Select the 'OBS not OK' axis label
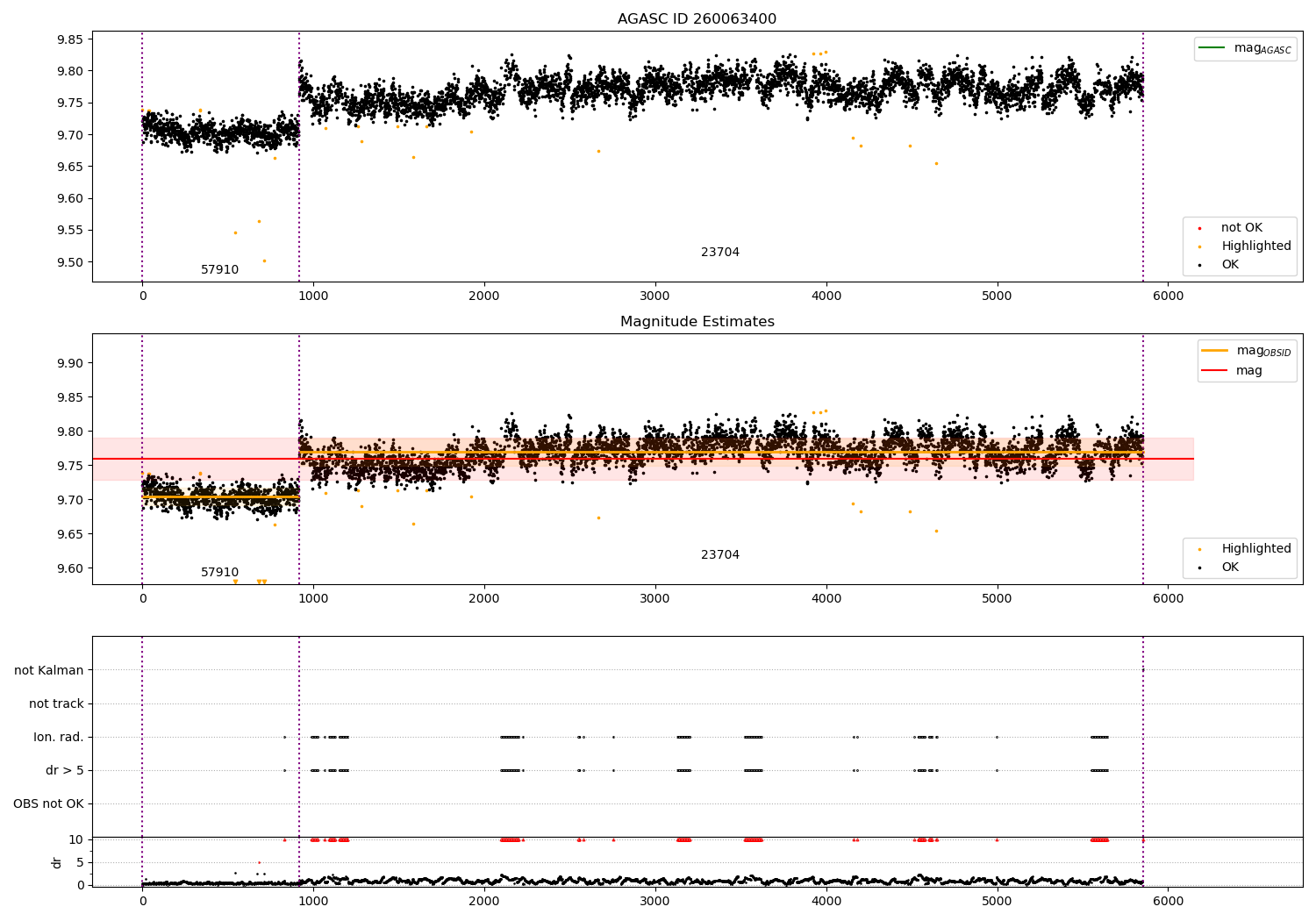 click(x=48, y=804)
